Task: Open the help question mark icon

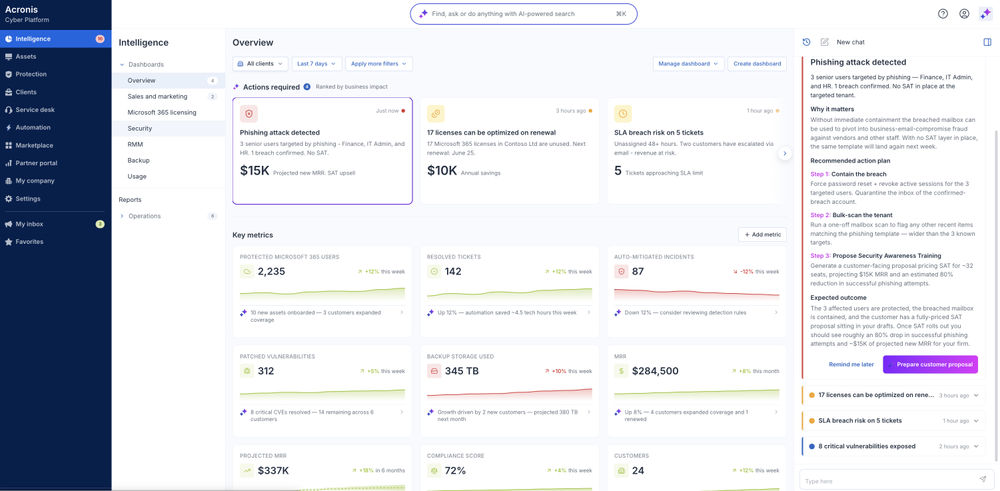Action: click(943, 14)
